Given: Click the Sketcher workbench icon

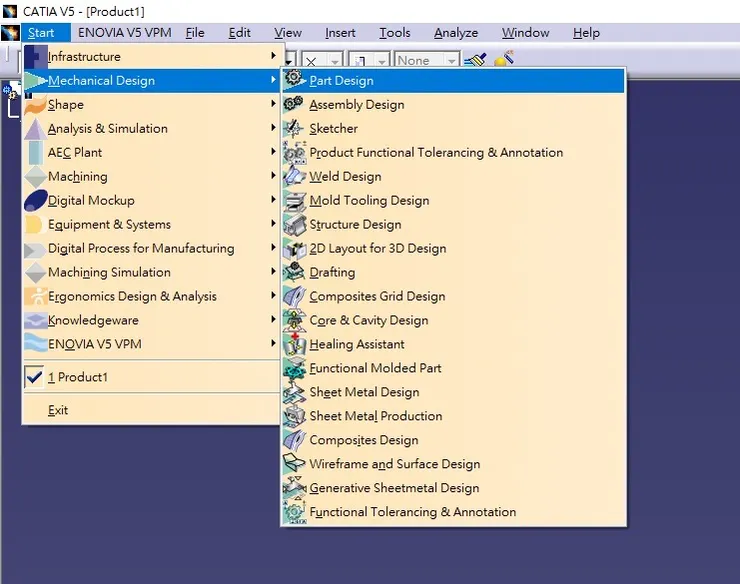Looking at the screenshot, I should coord(294,128).
